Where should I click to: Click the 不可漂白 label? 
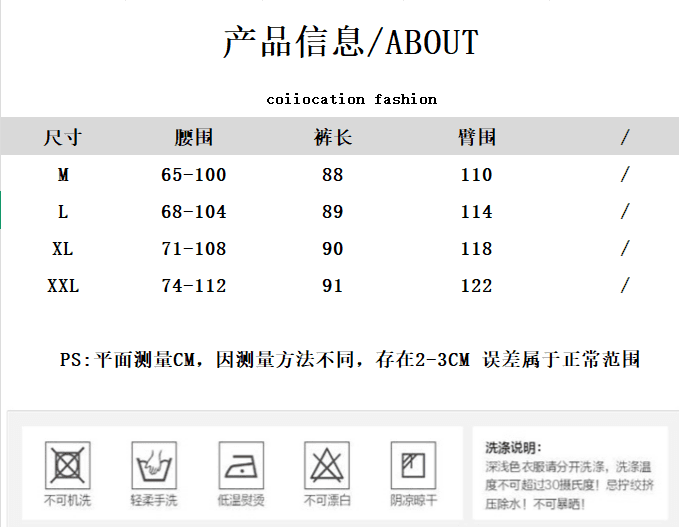click(x=327, y=501)
